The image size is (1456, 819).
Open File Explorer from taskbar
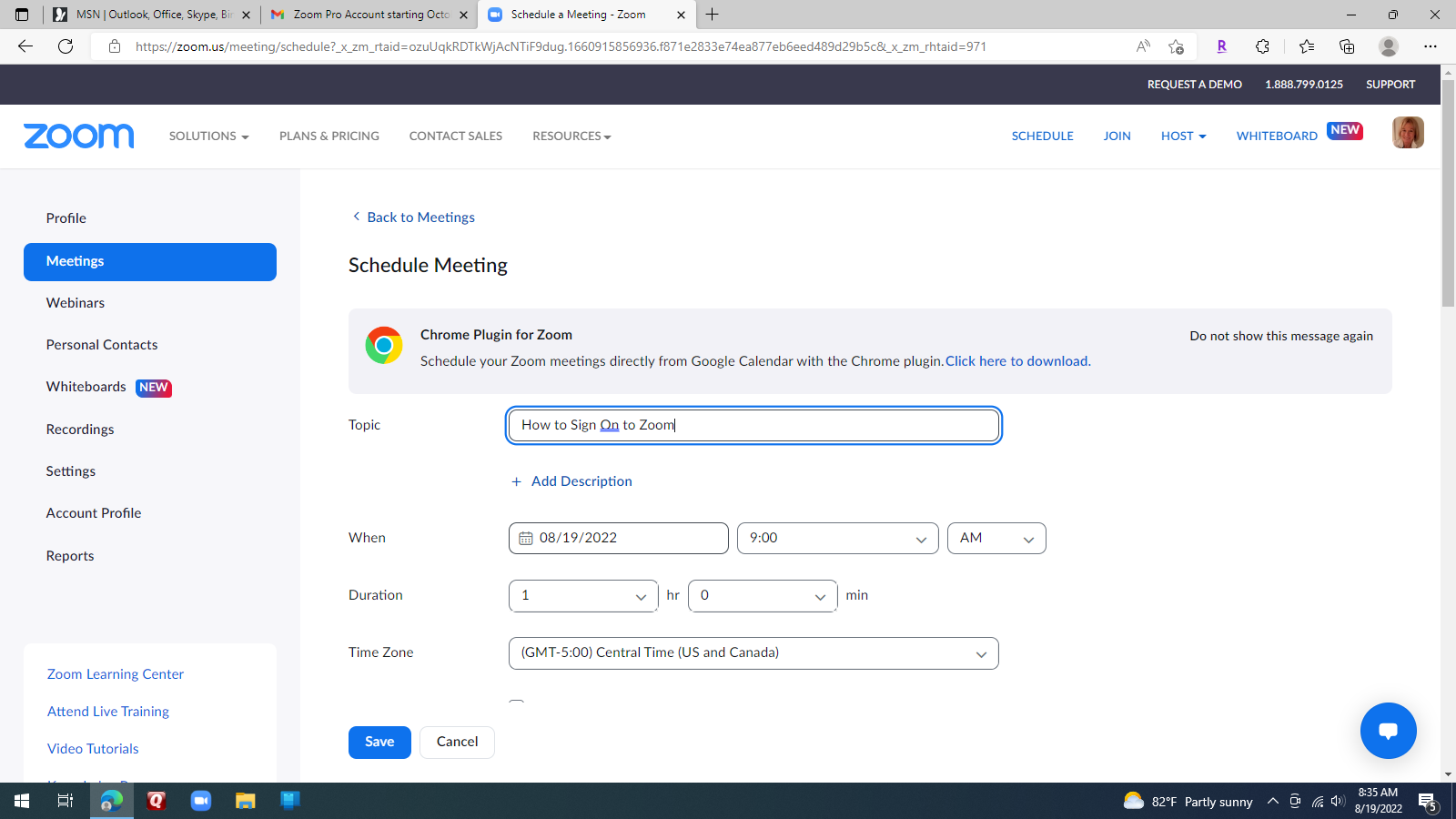pos(246,801)
